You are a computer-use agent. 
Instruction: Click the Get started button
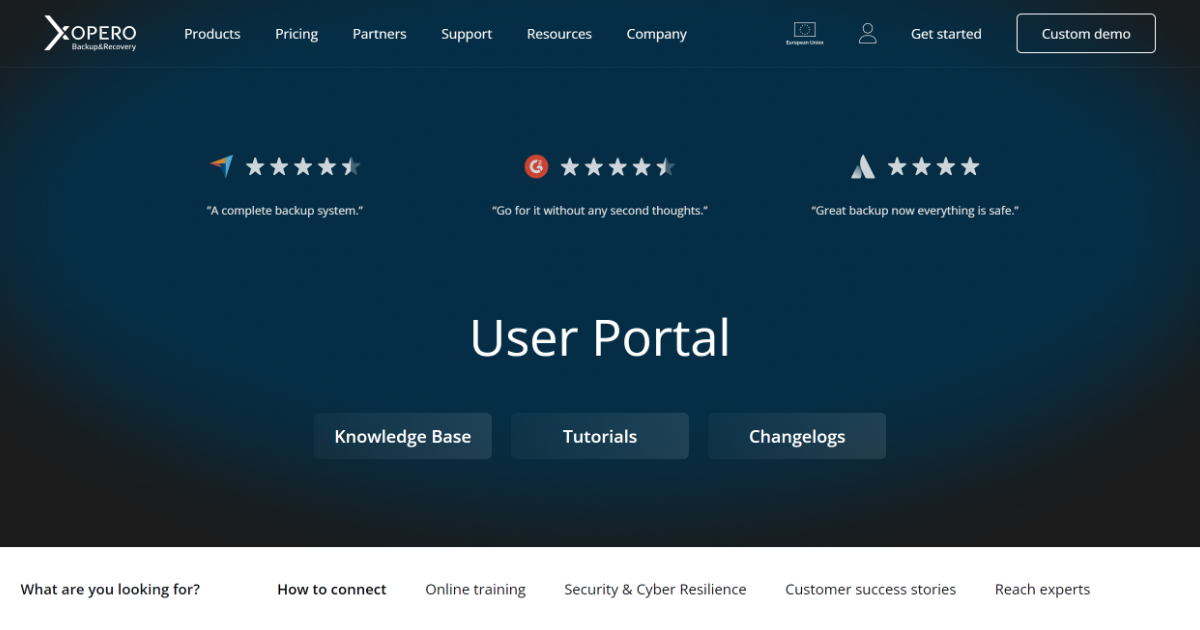[946, 33]
